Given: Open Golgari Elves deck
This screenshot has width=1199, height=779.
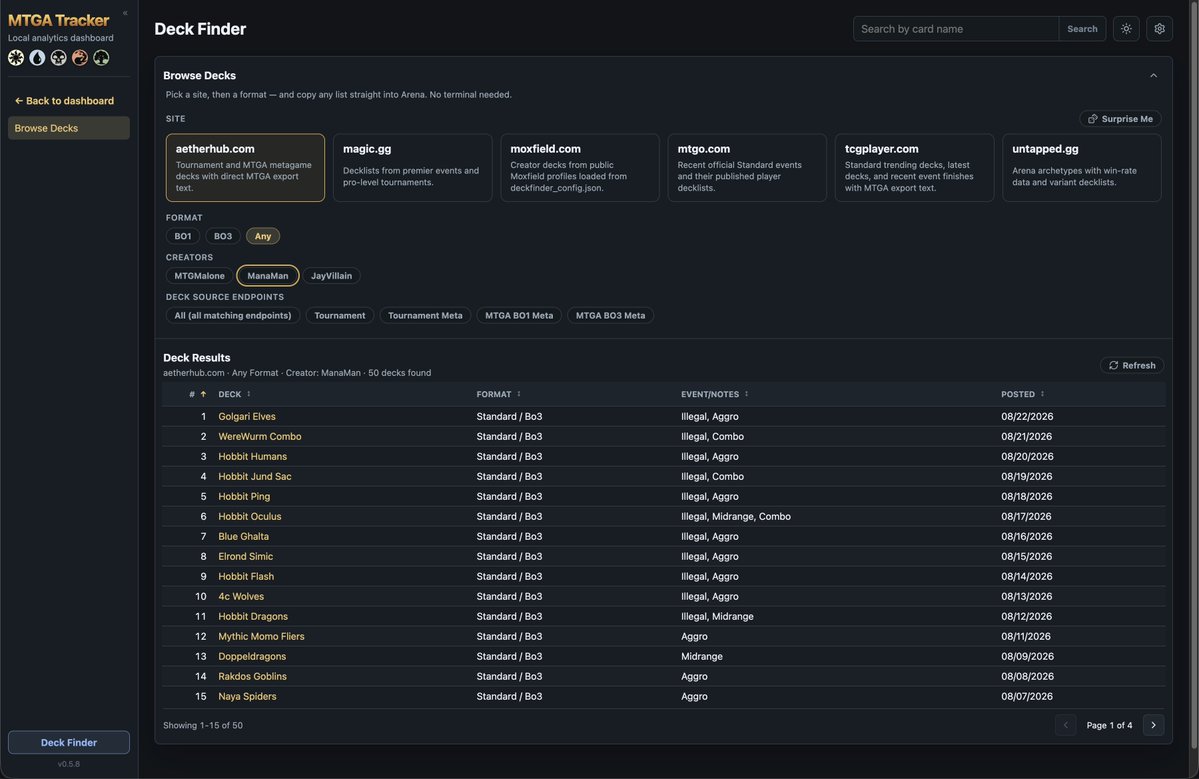Looking at the screenshot, I should click(x=247, y=417).
